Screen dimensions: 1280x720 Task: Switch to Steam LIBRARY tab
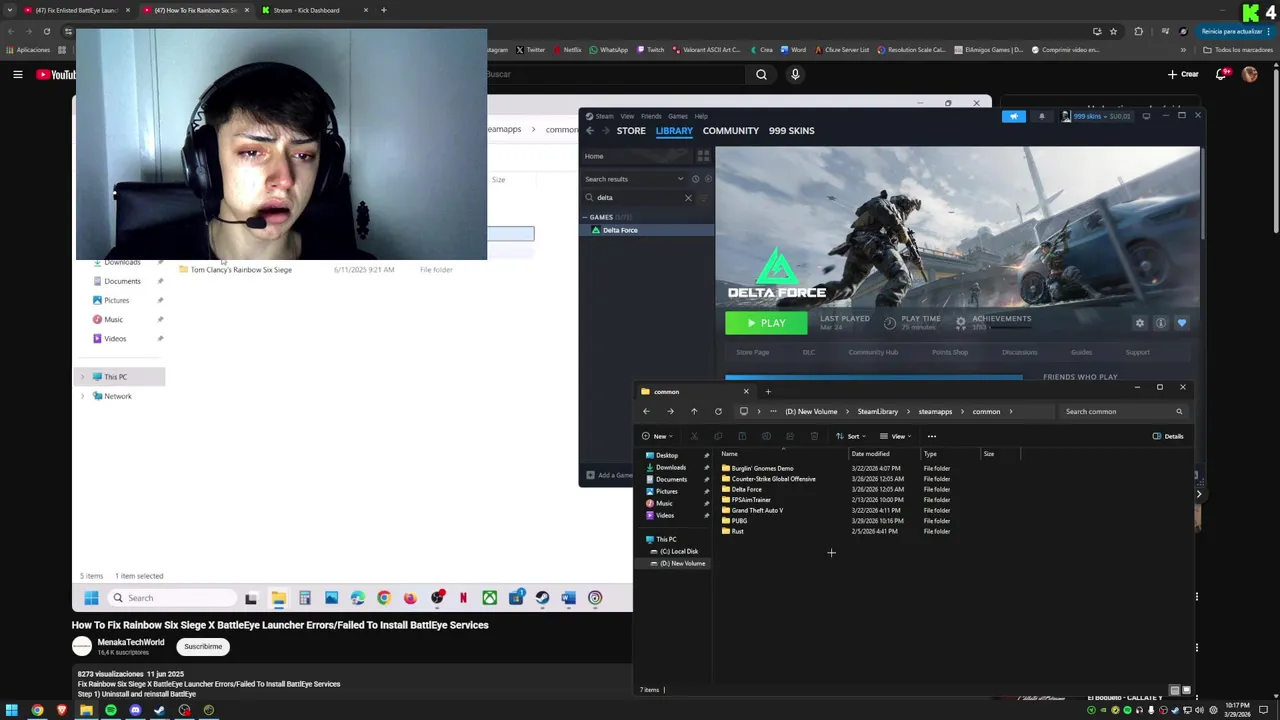(x=674, y=131)
